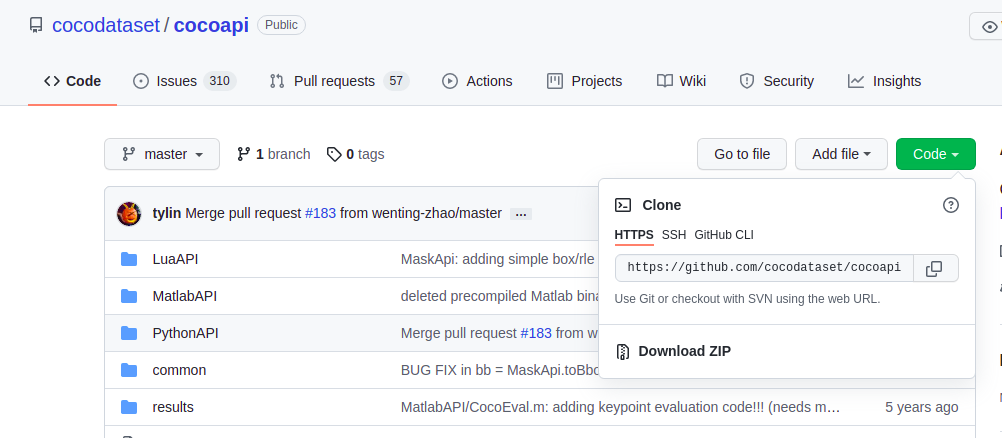Viewport: 1002px width, 438px height.
Task: Open the PythonAPI folder link
Action: tap(185, 333)
